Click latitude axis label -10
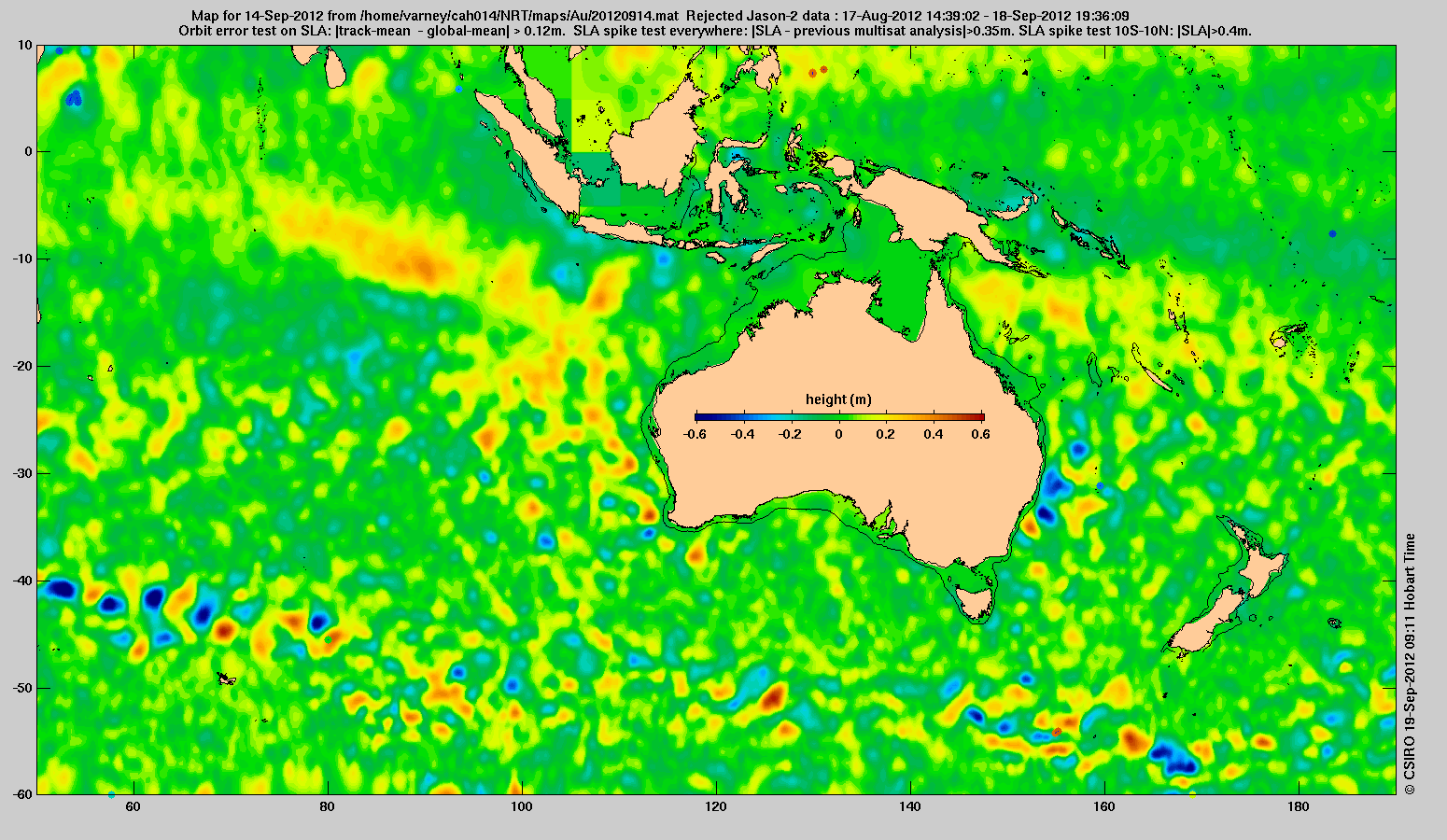Screen dimensions: 1447x840 pyautogui.click(x=23, y=259)
